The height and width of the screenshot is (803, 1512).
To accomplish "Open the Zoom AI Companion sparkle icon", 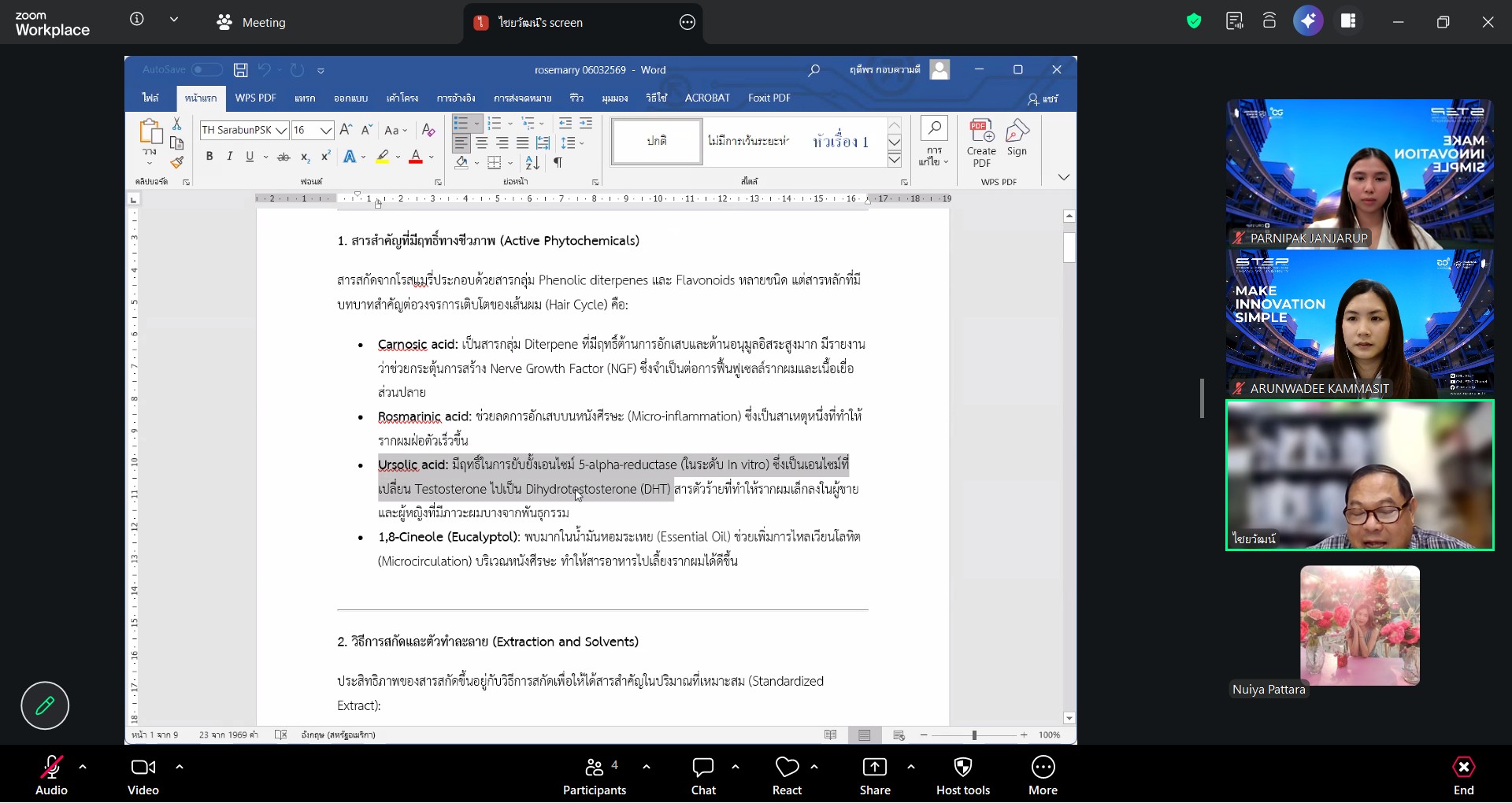I will pyautogui.click(x=1308, y=21).
